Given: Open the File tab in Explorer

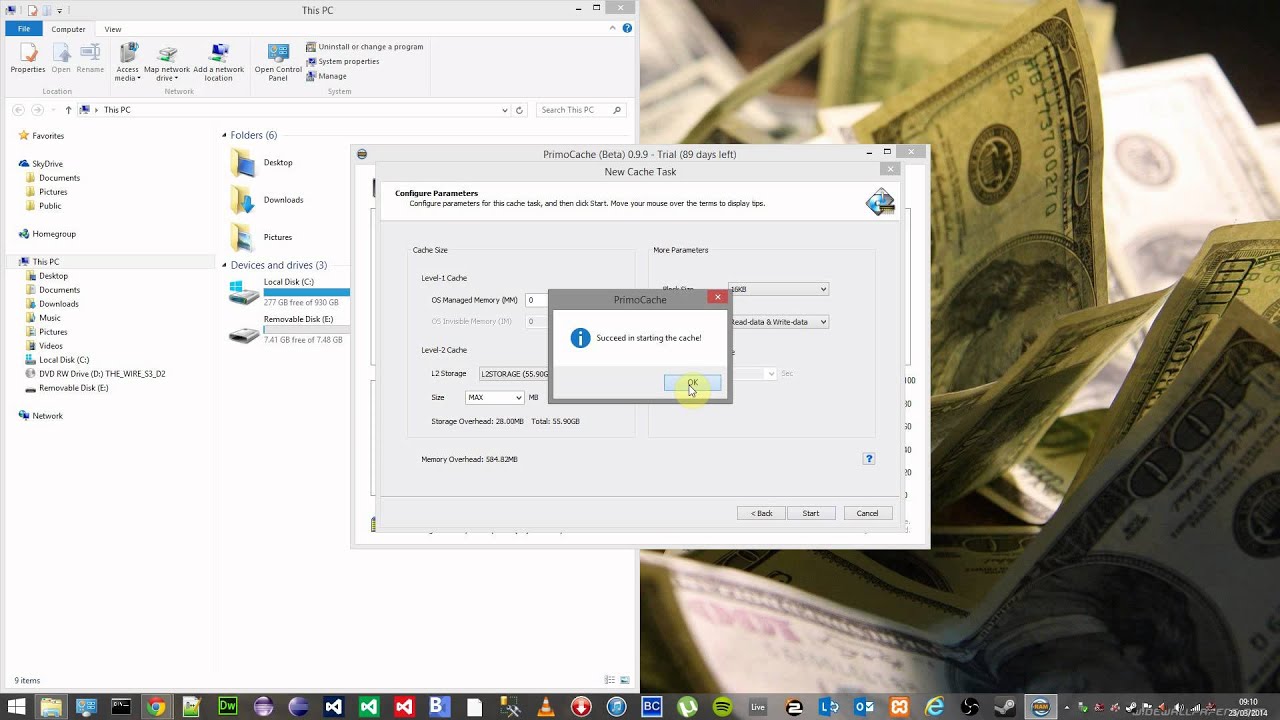Looking at the screenshot, I should [x=24, y=29].
